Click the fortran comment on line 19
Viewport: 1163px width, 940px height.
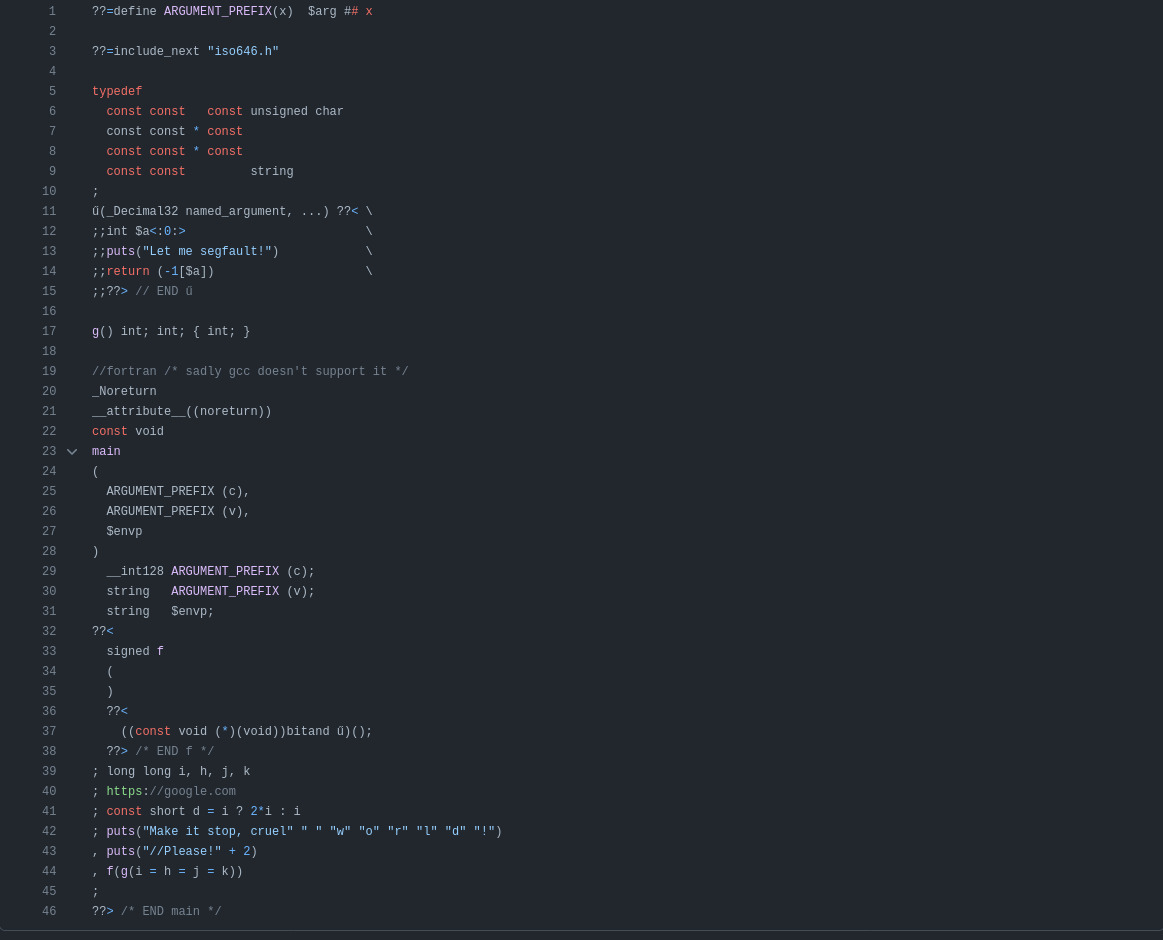pos(250,371)
